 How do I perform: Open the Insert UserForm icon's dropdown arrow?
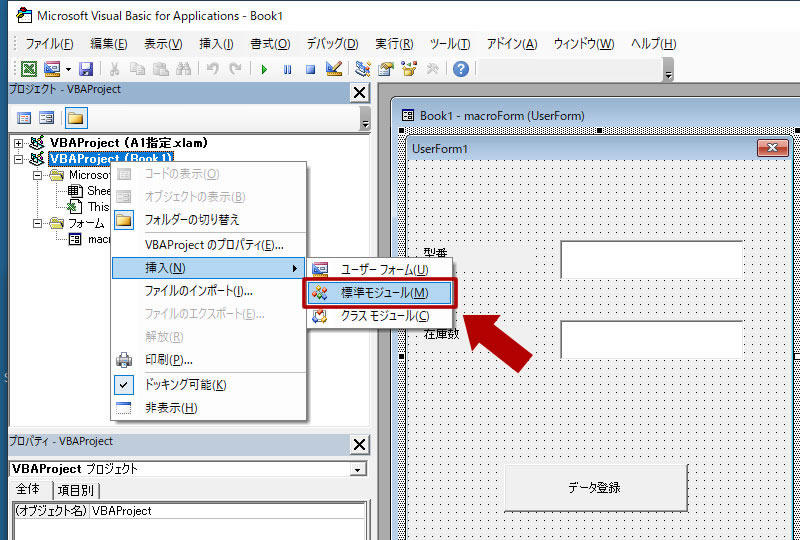click(x=67, y=69)
